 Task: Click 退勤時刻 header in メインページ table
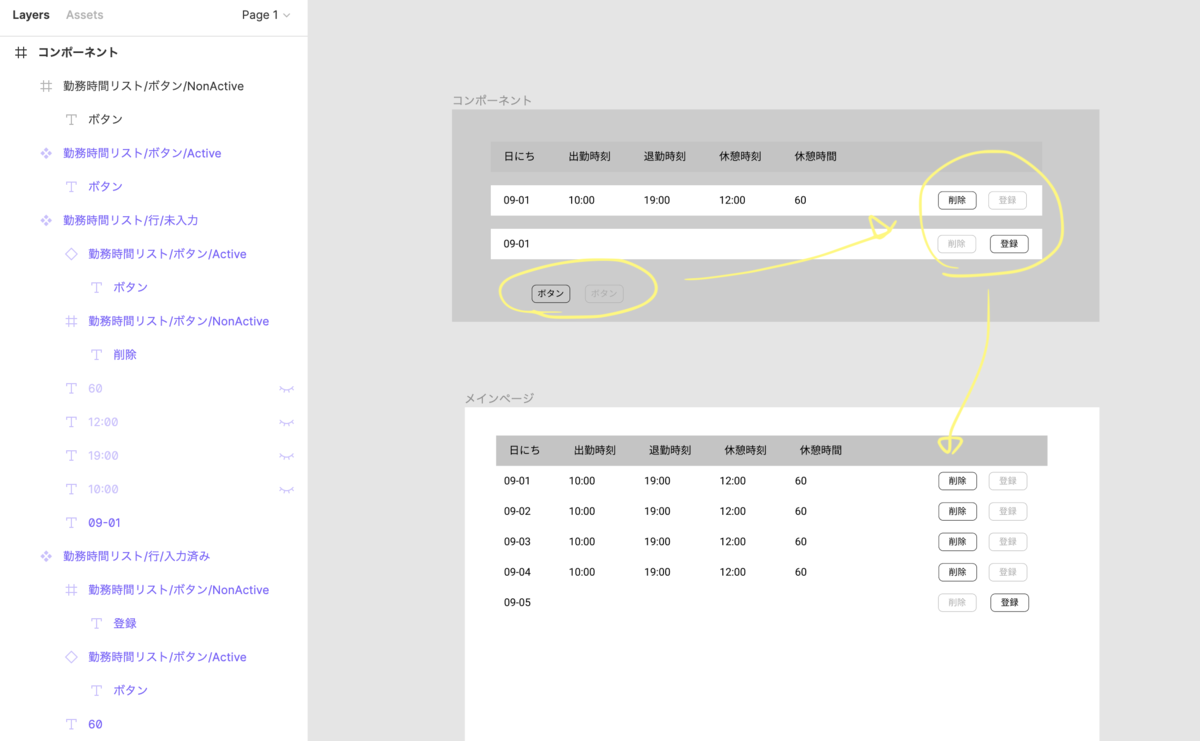coord(670,450)
